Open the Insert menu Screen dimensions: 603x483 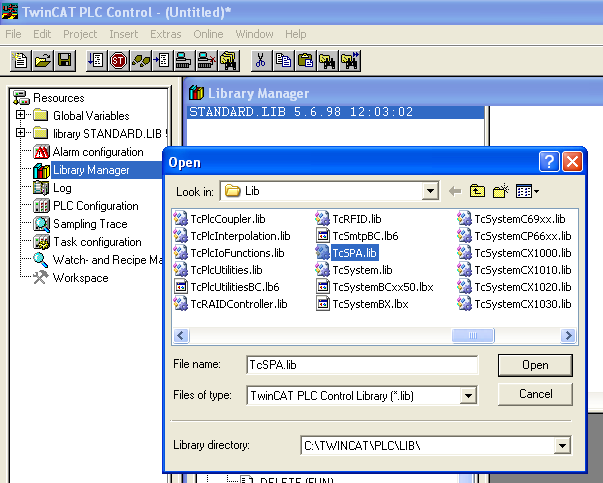[123, 34]
